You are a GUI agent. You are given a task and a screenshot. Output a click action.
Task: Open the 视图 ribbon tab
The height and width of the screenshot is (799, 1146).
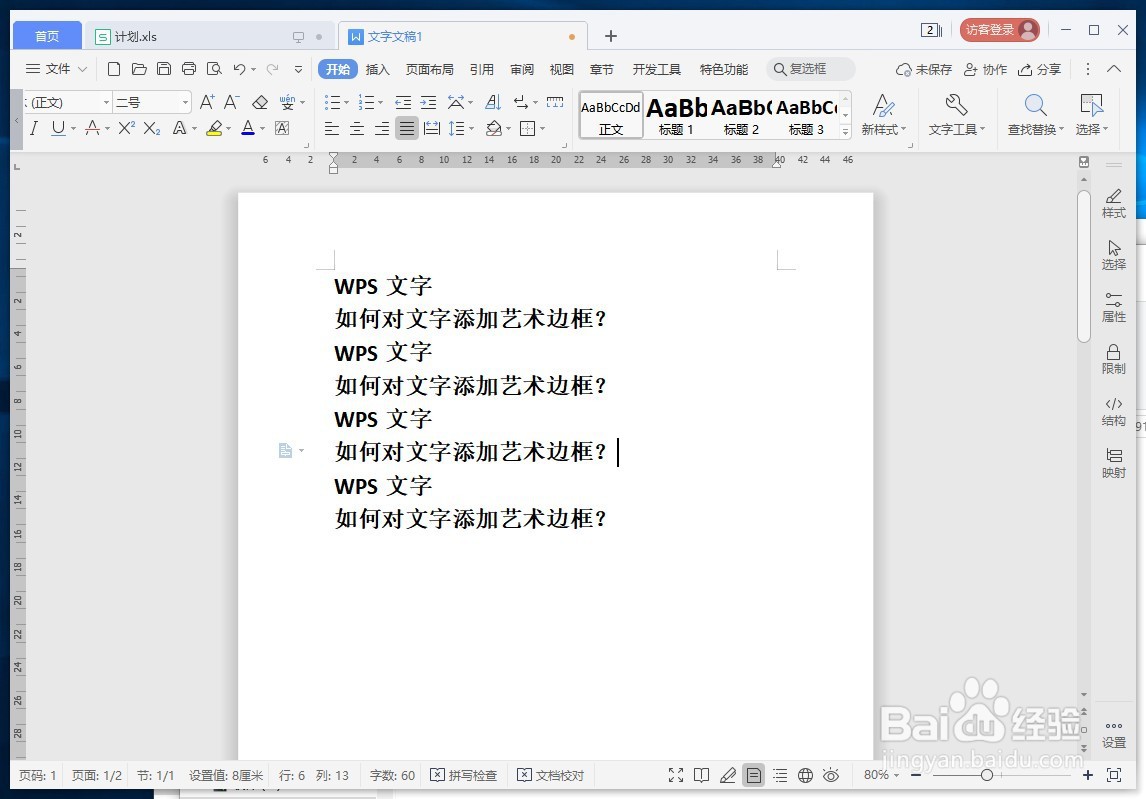[561, 69]
